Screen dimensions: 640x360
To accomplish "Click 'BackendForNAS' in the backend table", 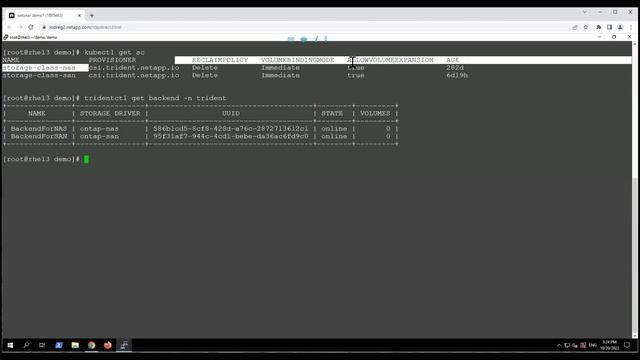I will (x=39, y=129).
